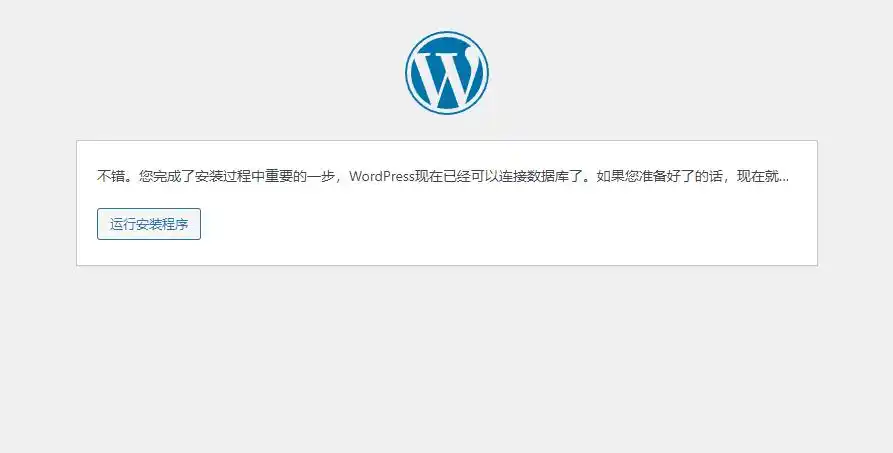Click the white W letter inside logo
The image size is (893, 453).
pos(447,77)
